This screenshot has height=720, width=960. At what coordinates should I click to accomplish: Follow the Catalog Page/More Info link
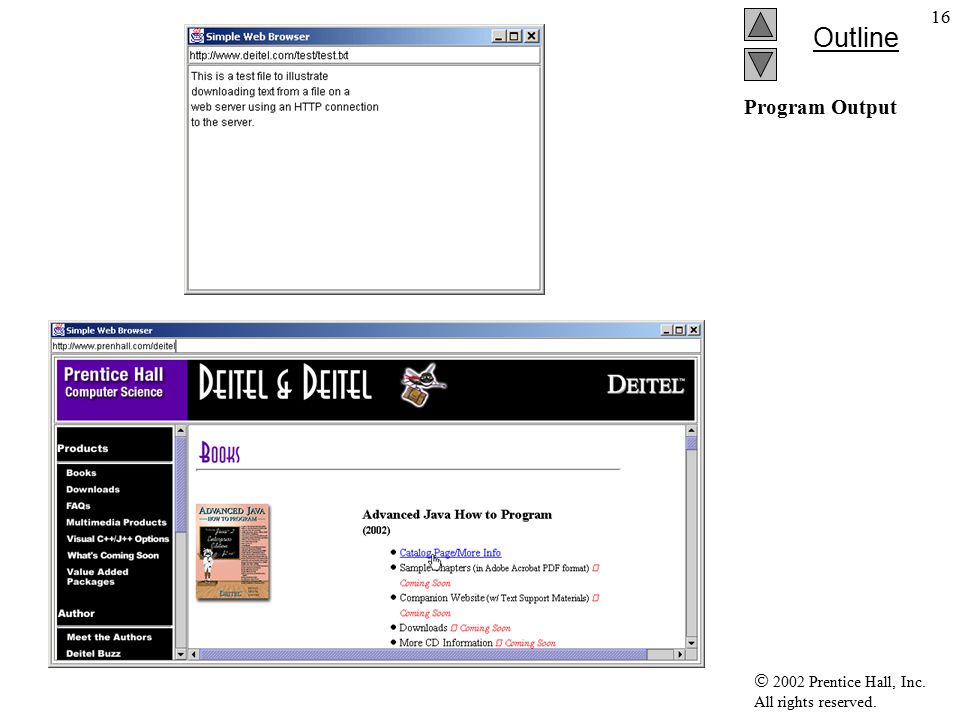pos(450,553)
